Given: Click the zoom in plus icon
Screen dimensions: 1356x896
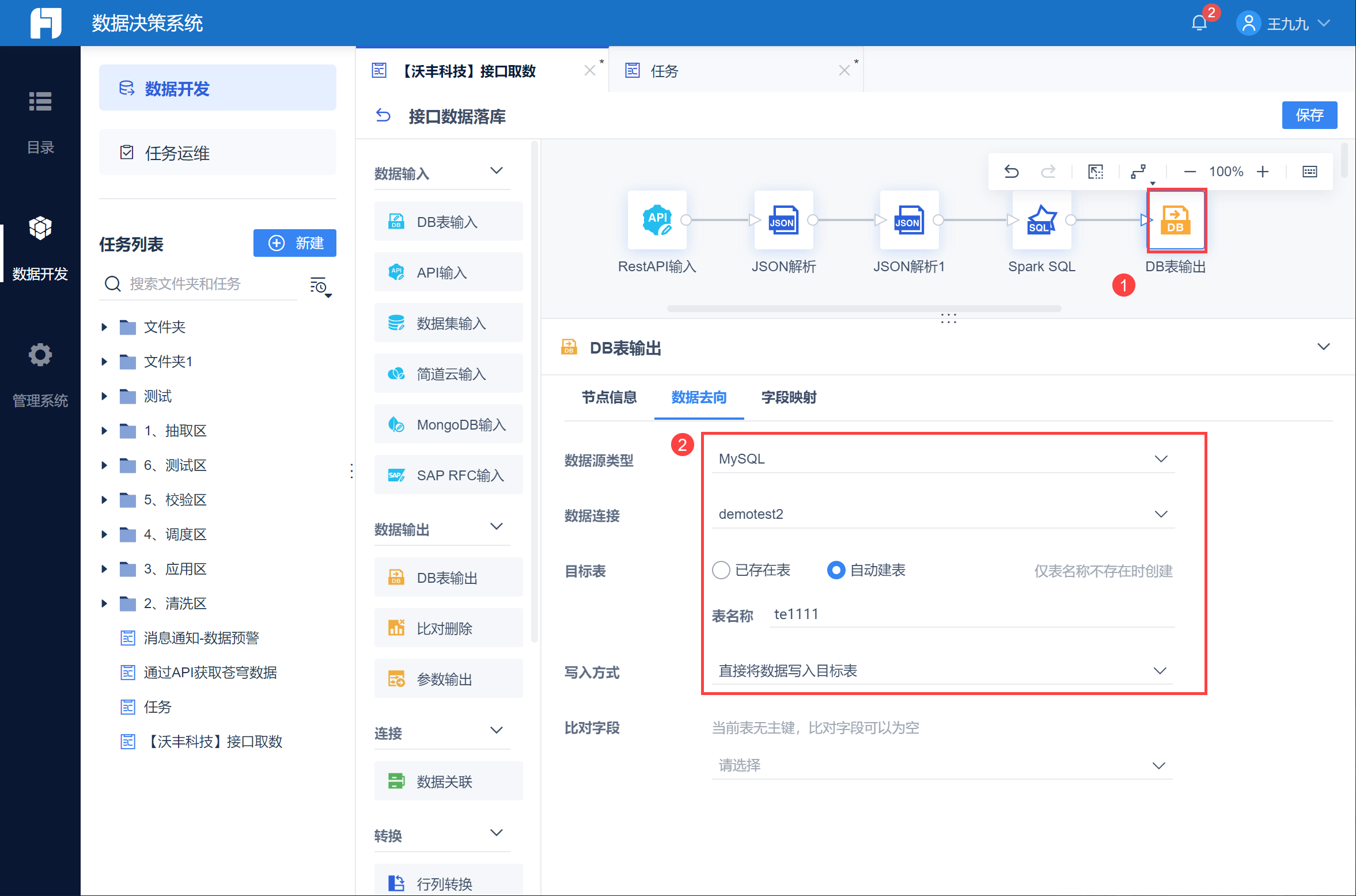Looking at the screenshot, I should (x=1263, y=172).
